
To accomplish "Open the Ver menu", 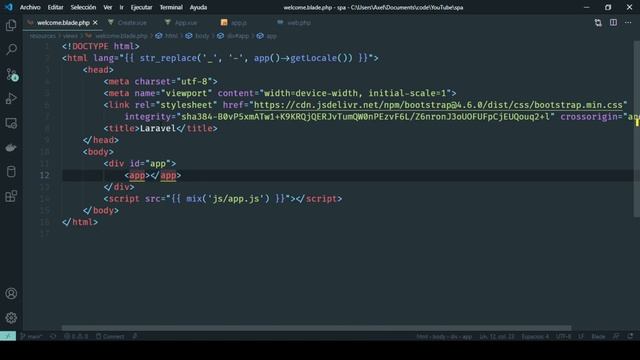I will point(108,7).
